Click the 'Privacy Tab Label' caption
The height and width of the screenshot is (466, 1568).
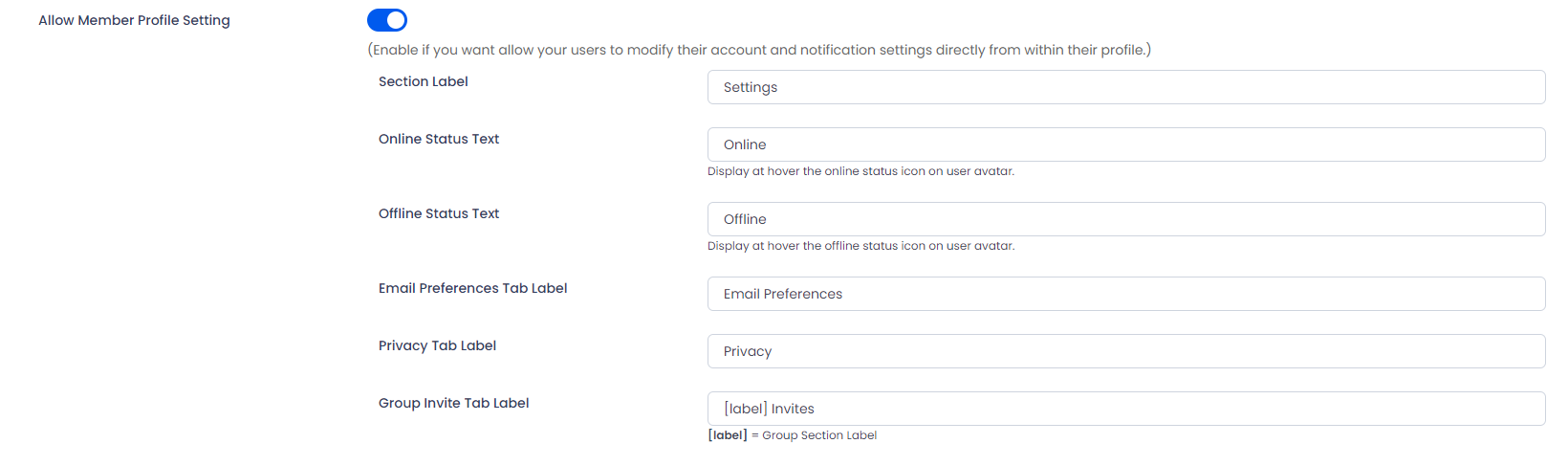[437, 345]
